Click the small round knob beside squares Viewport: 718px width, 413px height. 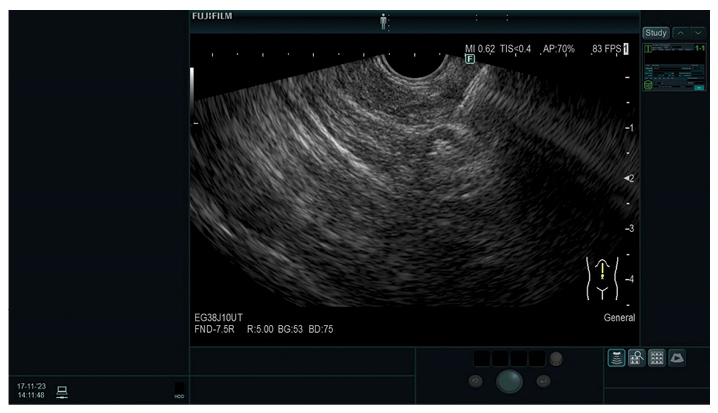(x=555, y=358)
